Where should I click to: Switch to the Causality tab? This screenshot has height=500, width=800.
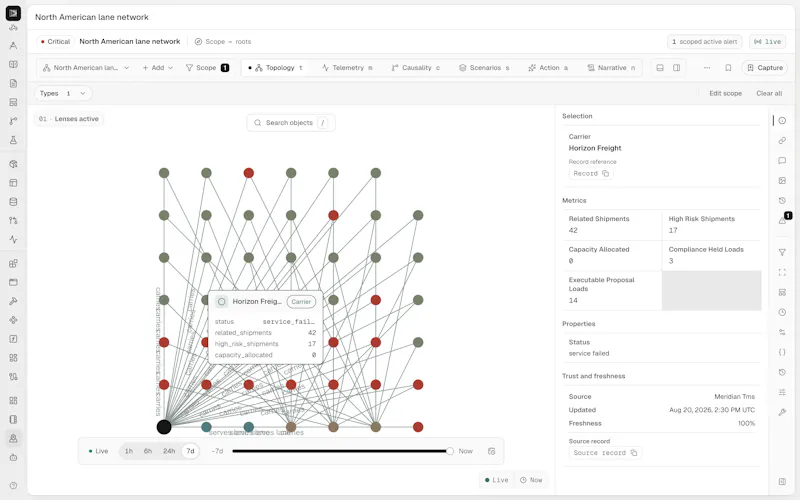[415, 68]
